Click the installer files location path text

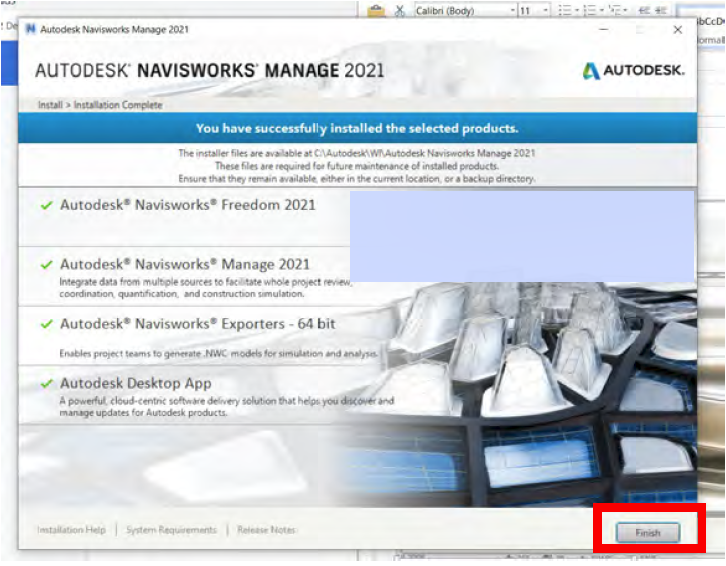click(x=357, y=153)
